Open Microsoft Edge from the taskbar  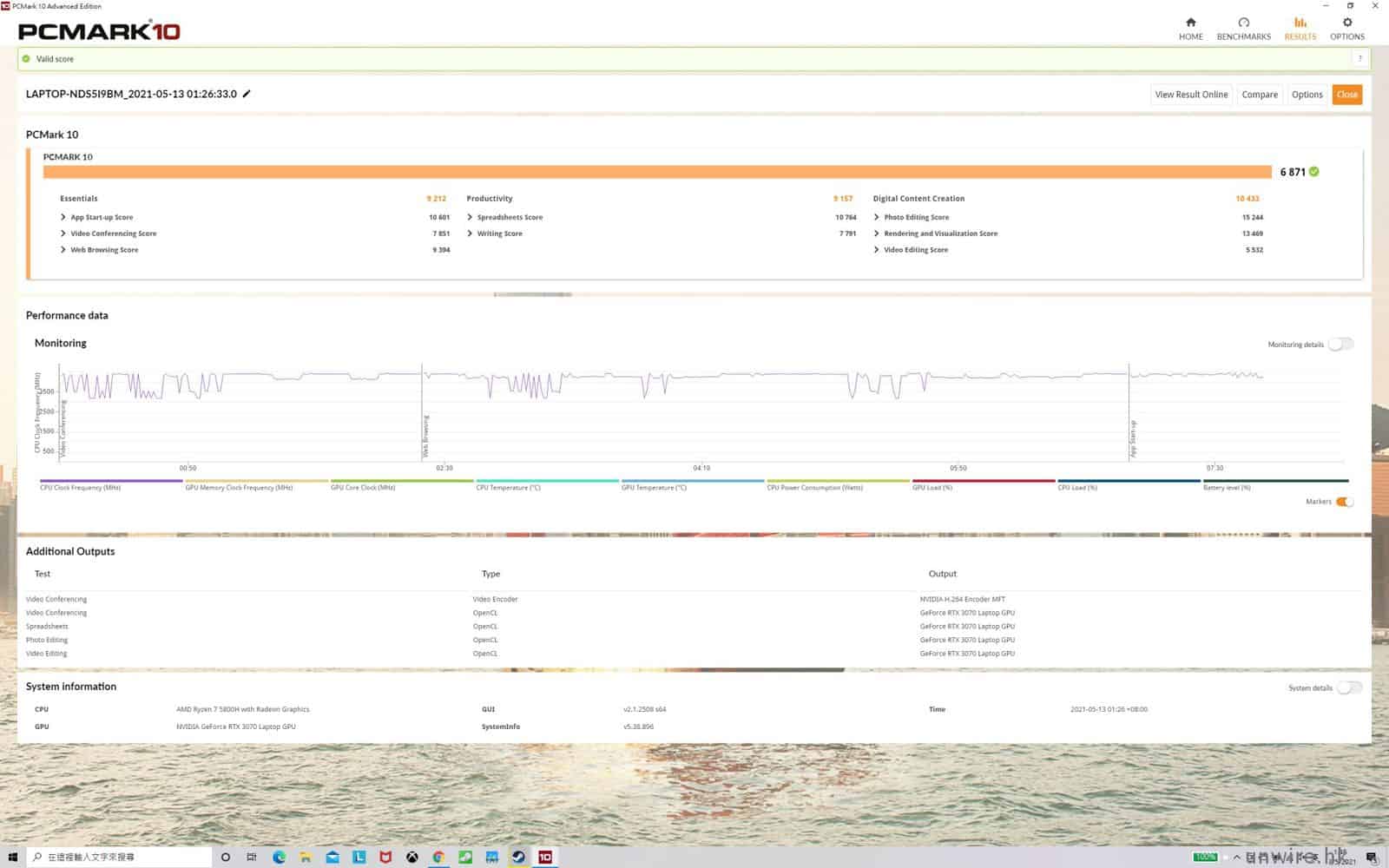279,857
